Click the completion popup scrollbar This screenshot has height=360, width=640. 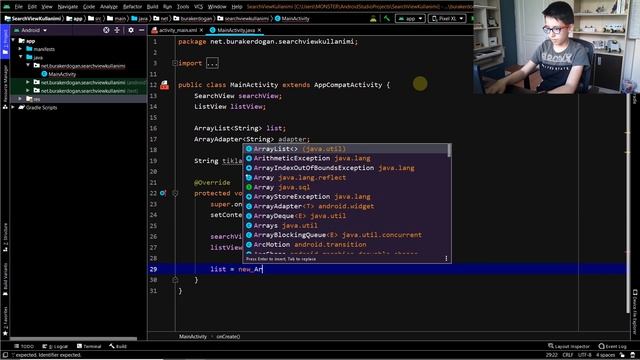(449, 150)
